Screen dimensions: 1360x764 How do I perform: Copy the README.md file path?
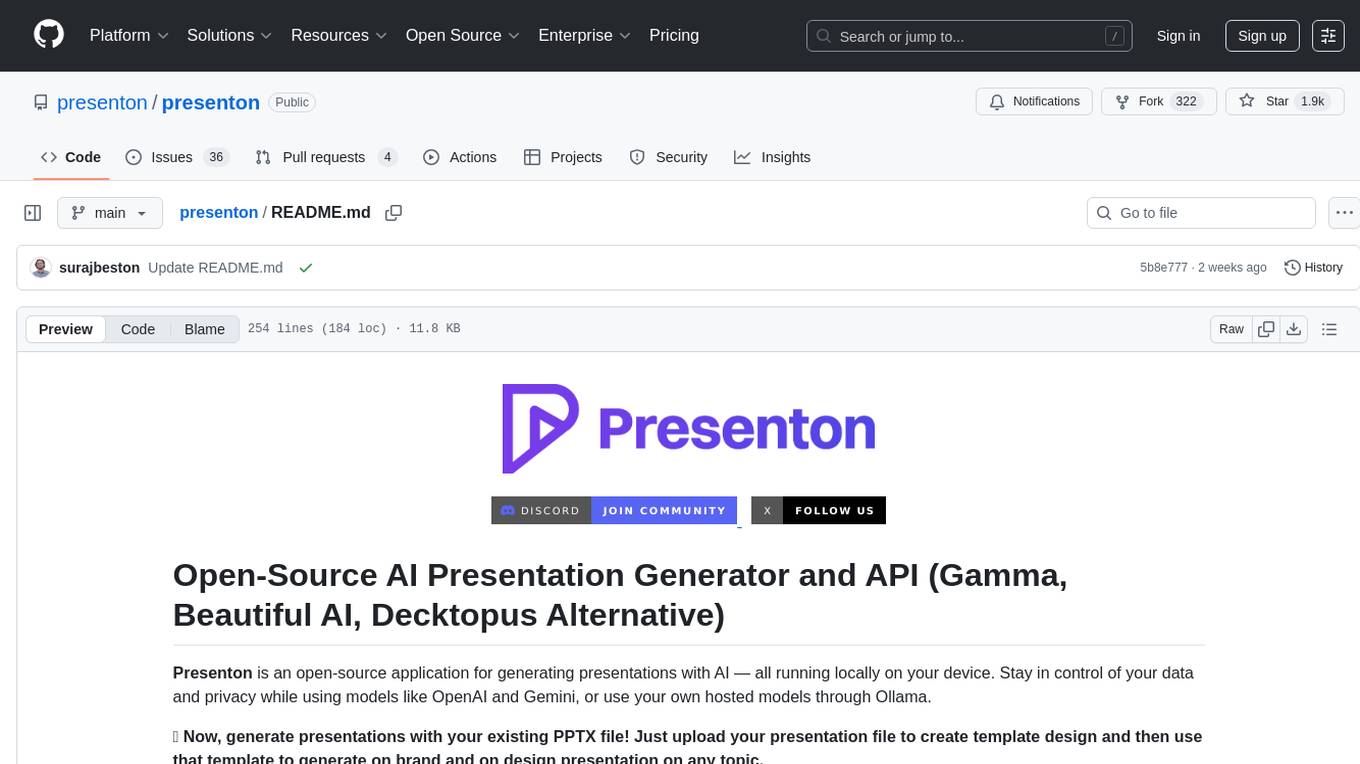coord(394,212)
